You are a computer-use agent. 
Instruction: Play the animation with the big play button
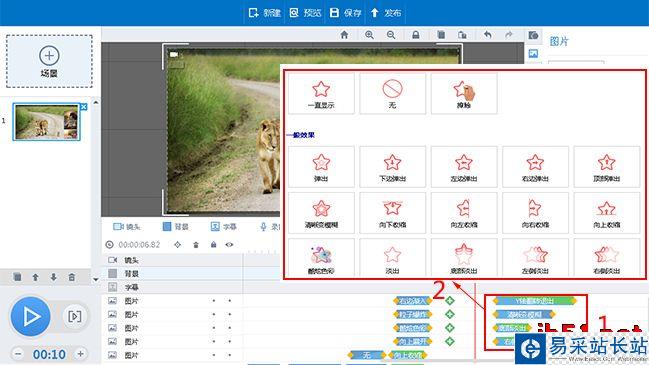[x=31, y=317]
